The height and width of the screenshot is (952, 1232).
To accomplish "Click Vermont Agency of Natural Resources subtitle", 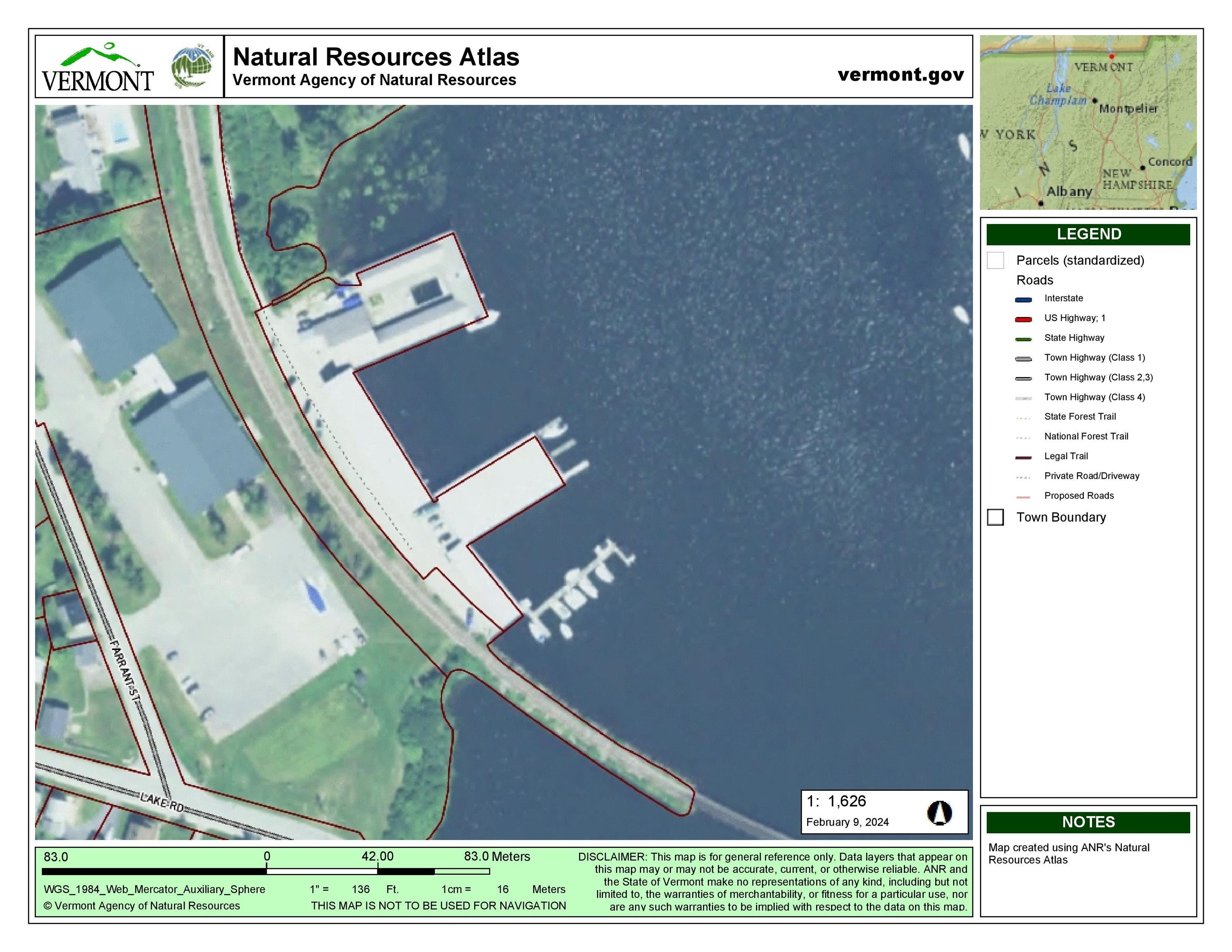I will click(374, 80).
